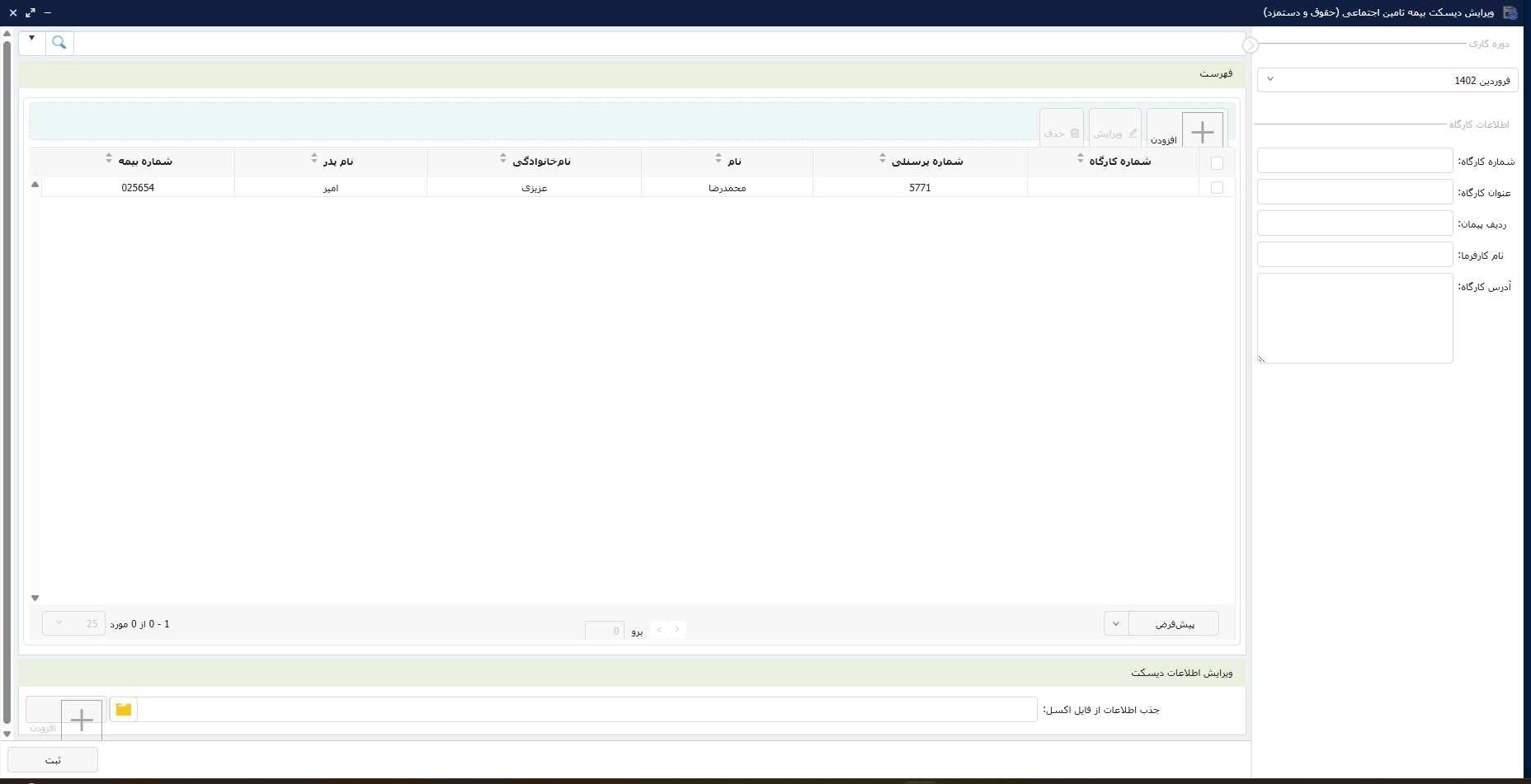Click the pencil ویرایش edit icon
1531x784 pixels.
[1133, 134]
